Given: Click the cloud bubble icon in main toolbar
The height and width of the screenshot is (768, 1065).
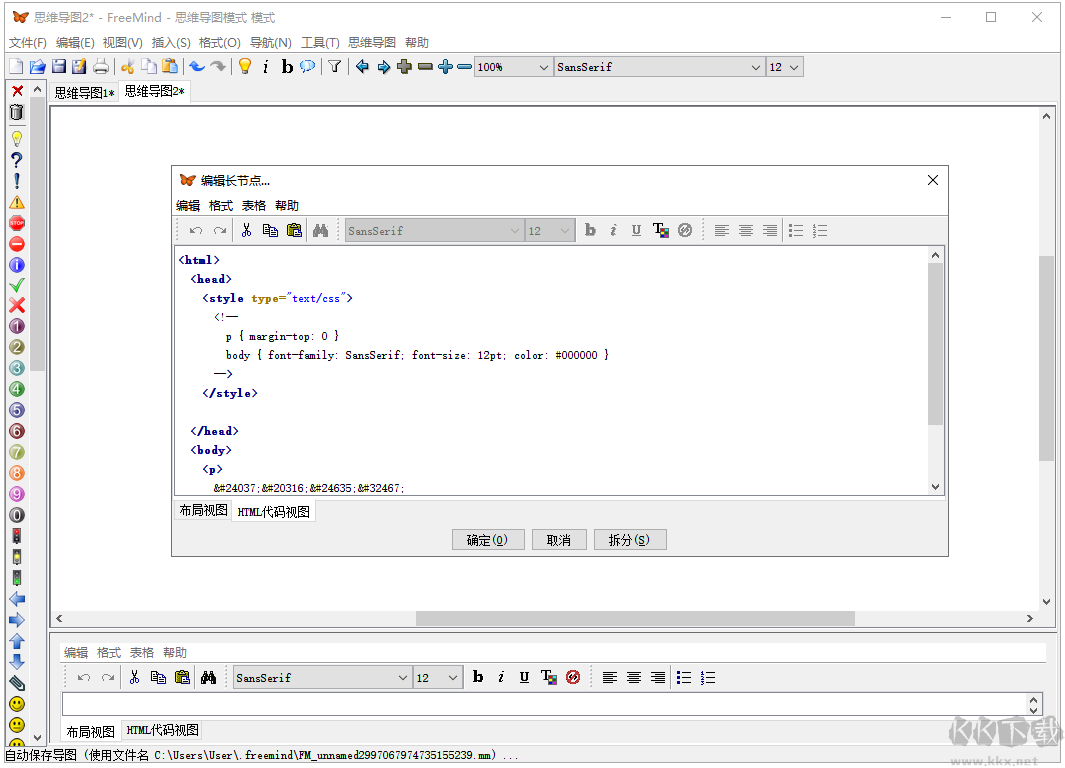Looking at the screenshot, I should [x=308, y=67].
